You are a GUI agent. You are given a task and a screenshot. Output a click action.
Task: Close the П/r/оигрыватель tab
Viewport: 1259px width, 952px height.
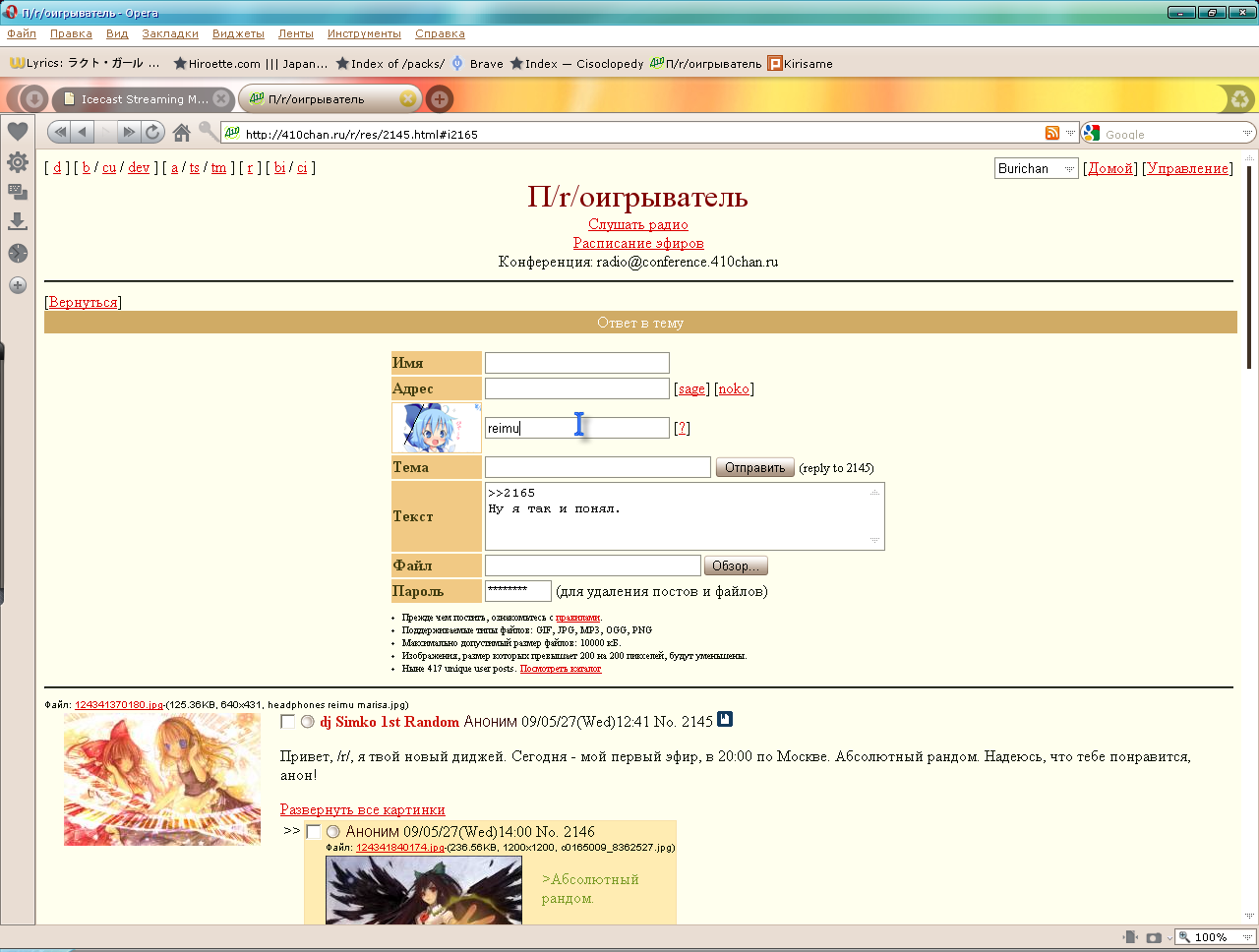coord(407,98)
